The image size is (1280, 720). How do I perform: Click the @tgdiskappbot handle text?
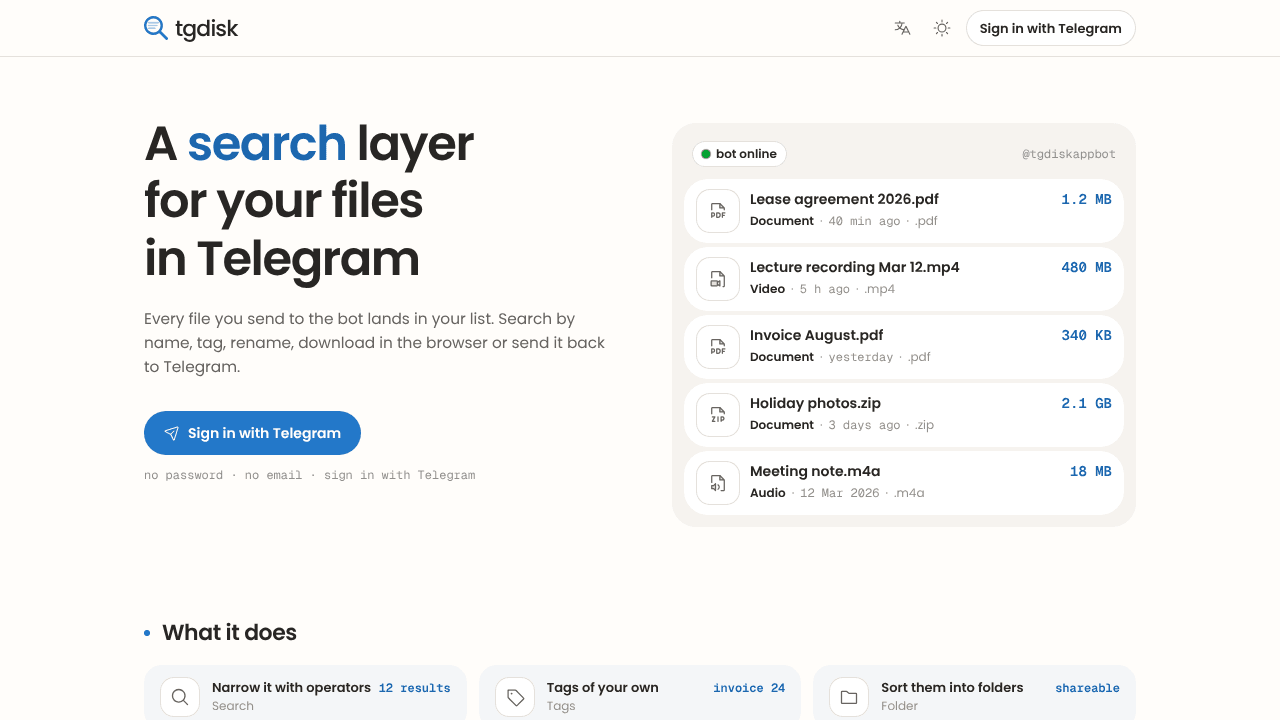[x=1069, y=154]
